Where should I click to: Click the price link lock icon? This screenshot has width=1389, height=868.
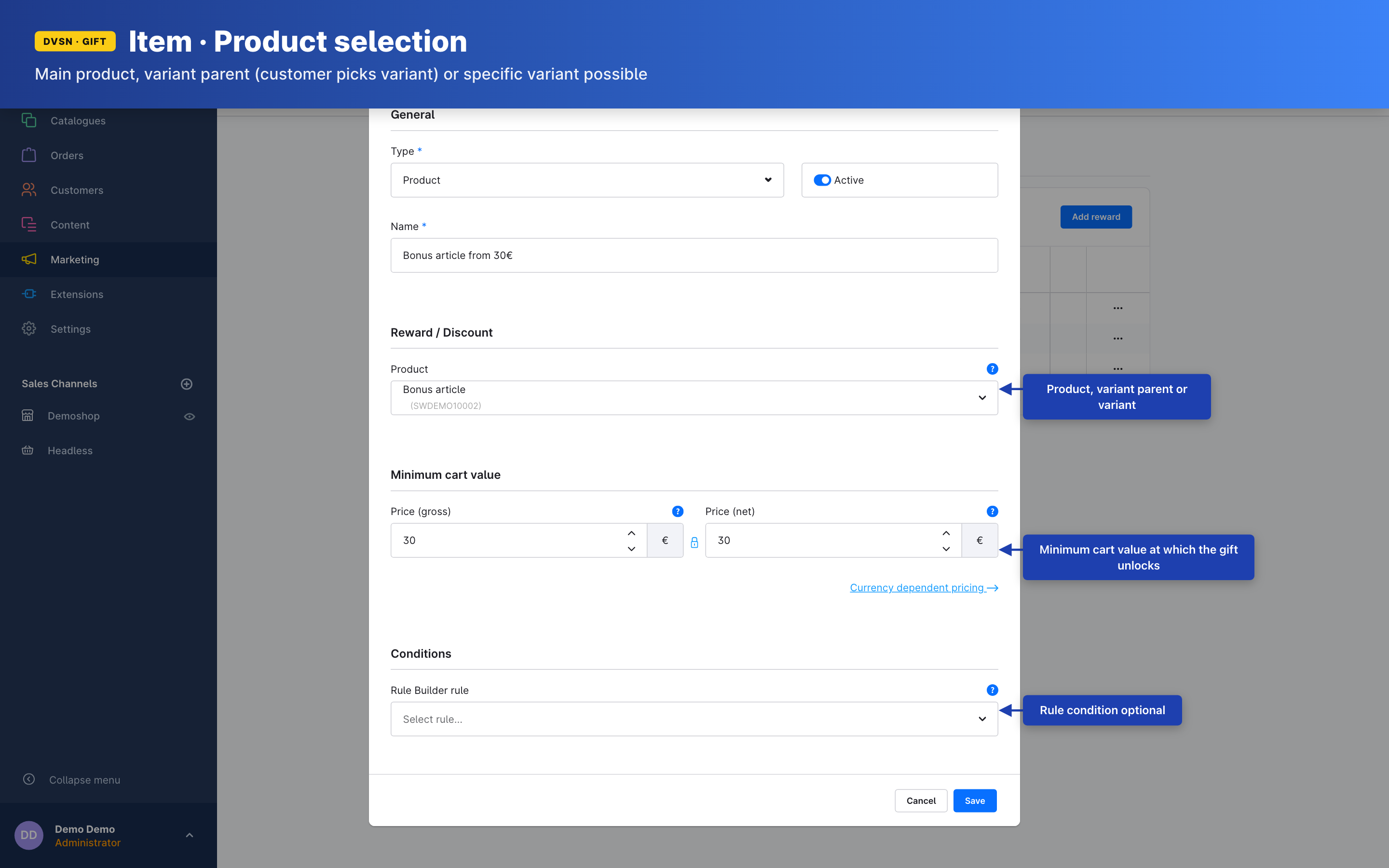[694, 542]
